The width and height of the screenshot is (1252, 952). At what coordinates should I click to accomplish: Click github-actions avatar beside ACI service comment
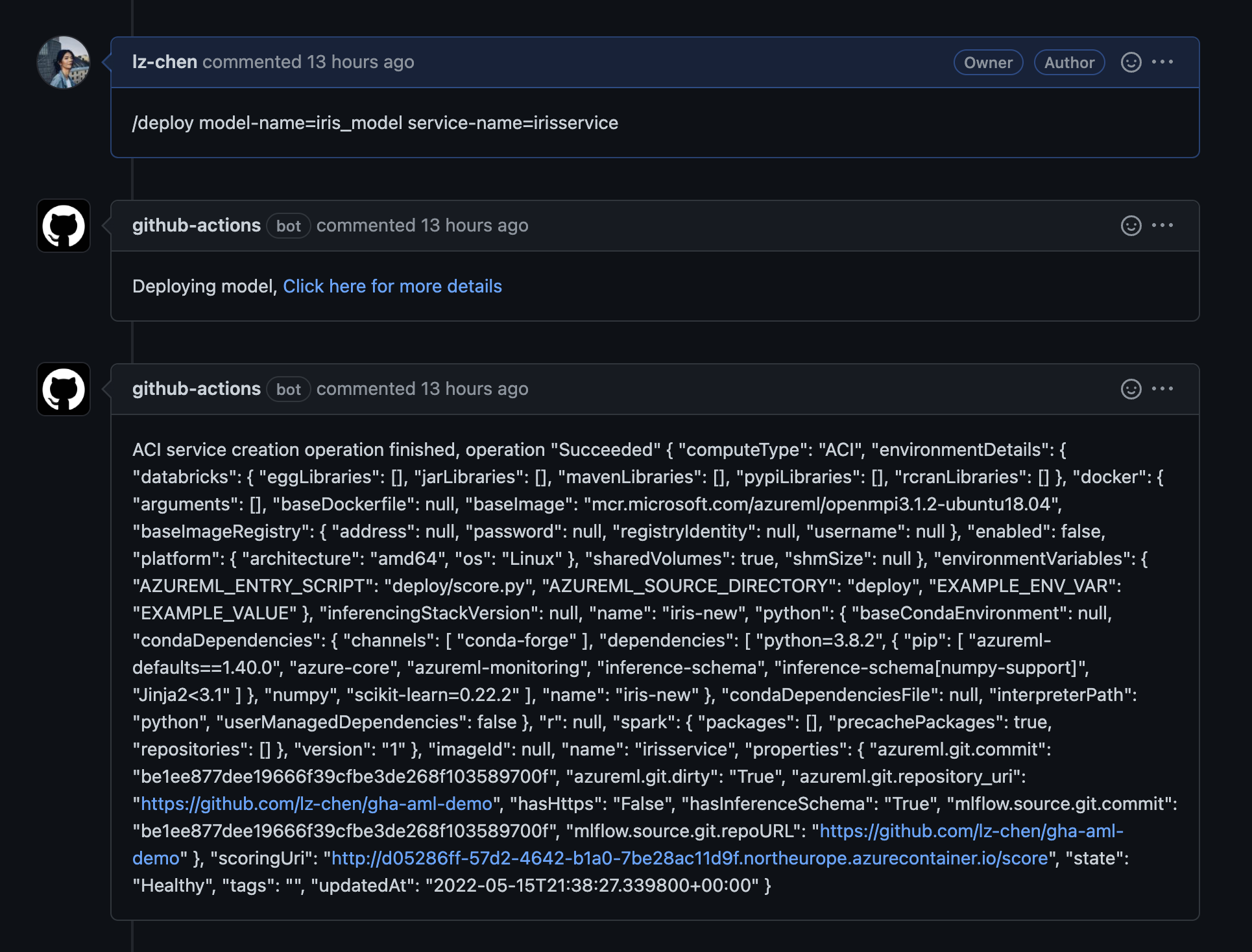click(64, 389)
